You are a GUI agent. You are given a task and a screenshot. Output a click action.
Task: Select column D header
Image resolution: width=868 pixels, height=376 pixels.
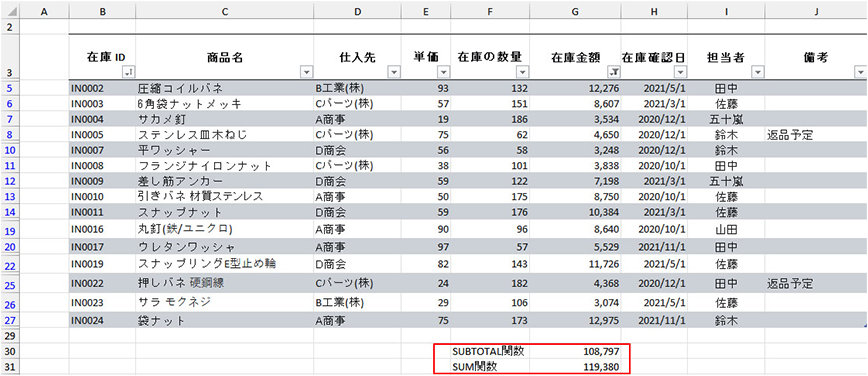click(358, 11)
